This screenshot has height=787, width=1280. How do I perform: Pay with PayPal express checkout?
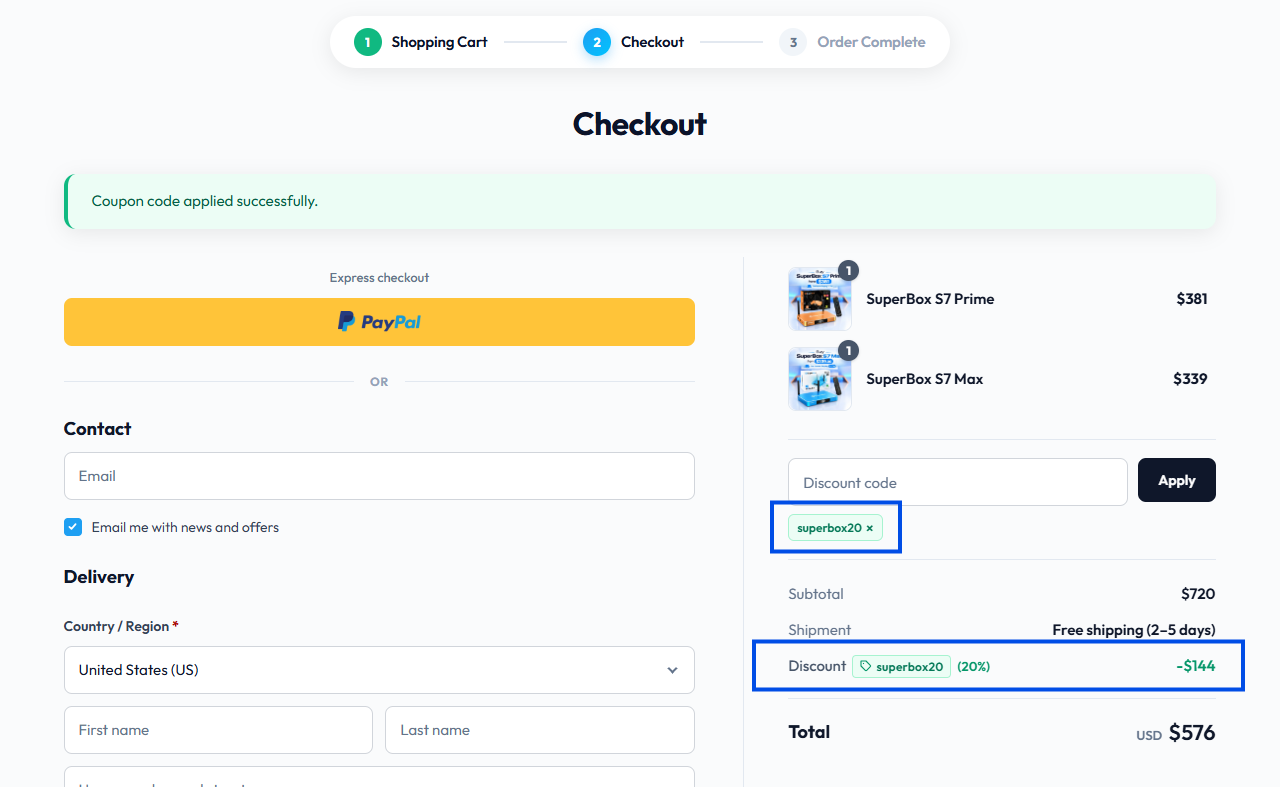379,322
